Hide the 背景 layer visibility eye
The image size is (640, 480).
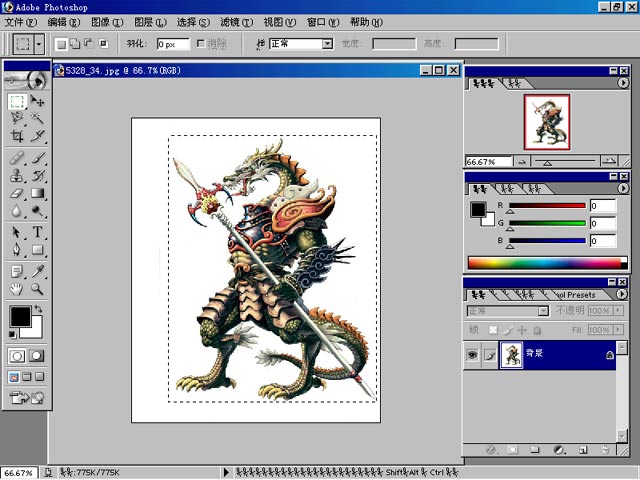tap(472, 355)
